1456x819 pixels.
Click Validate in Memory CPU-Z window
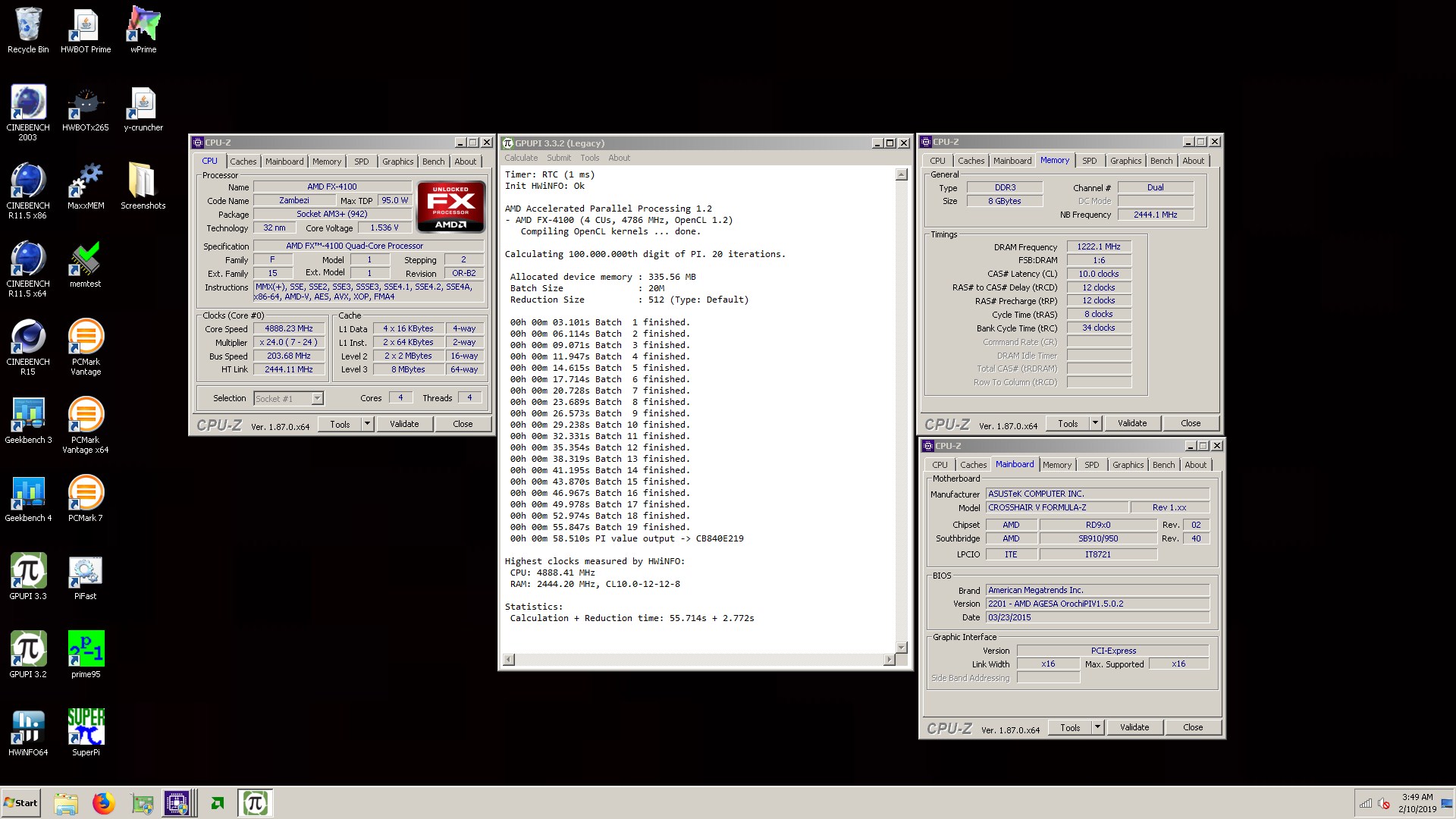coord(1132,423)
